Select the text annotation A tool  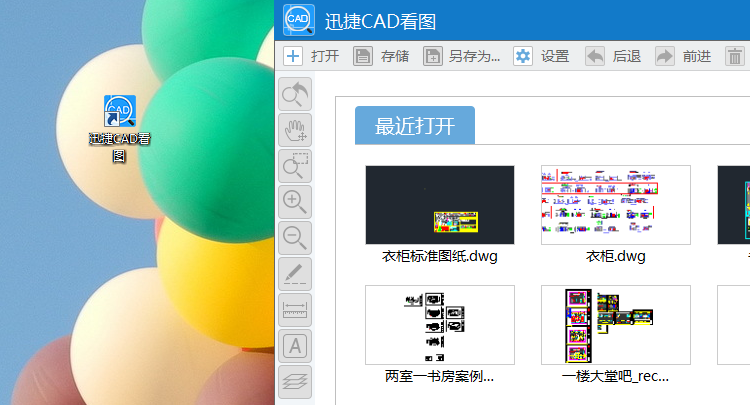[295, 346]
